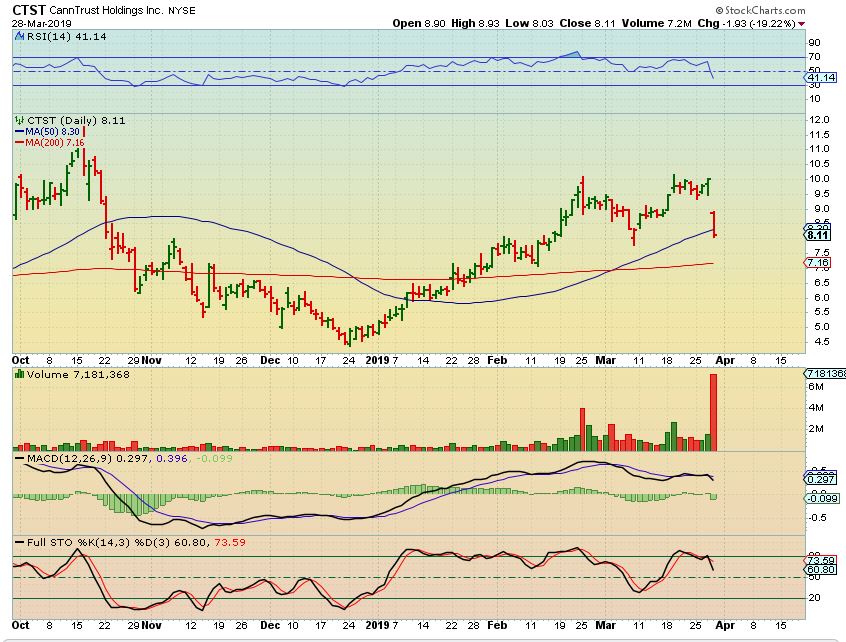Click the Chg -1.93 (-19.22%) value
The height and width of the screenshot is (642, 846).
pyautogui.click(x=746, y=23)
